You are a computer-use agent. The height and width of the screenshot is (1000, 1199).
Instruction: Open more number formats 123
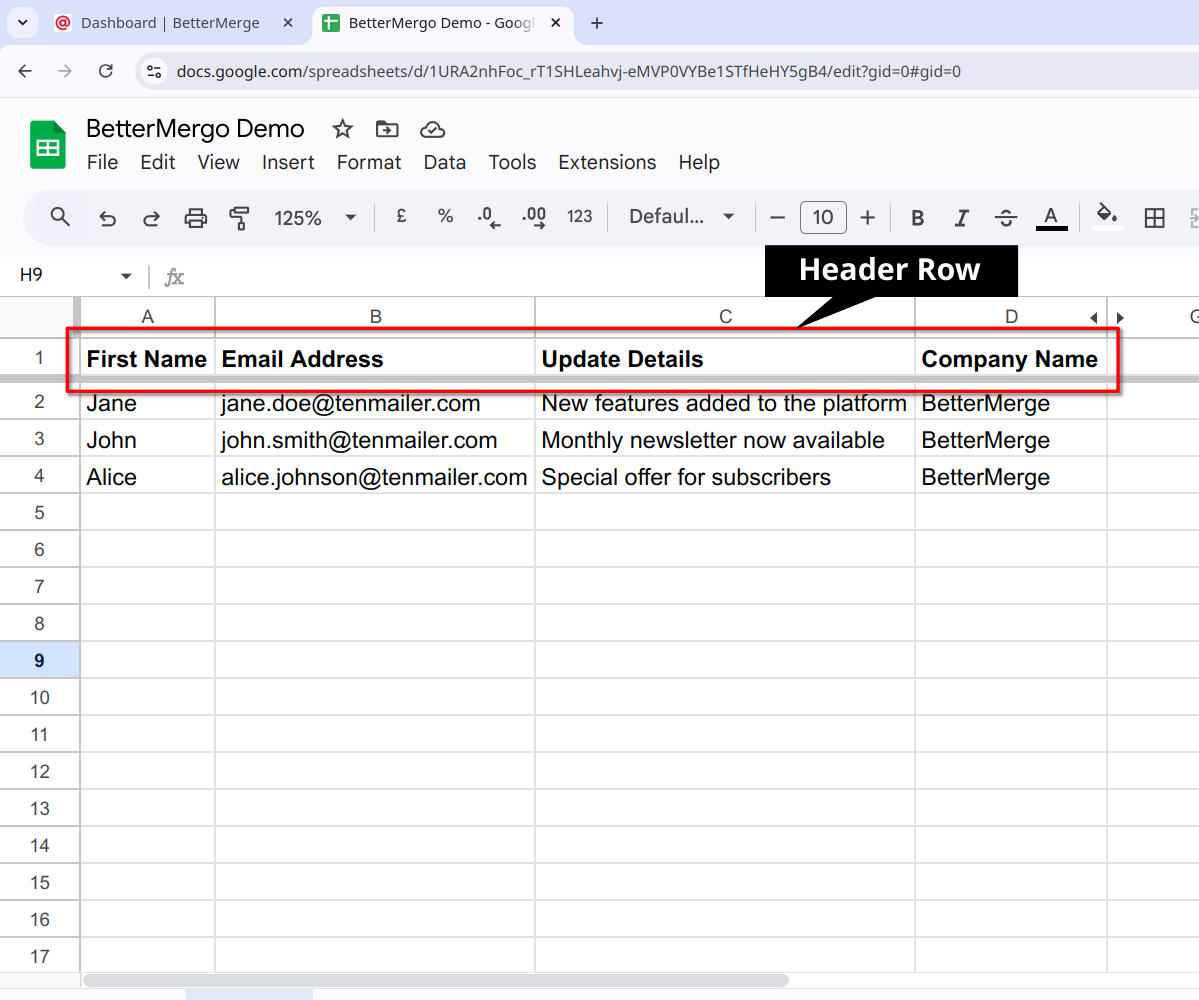pos(580,217)
